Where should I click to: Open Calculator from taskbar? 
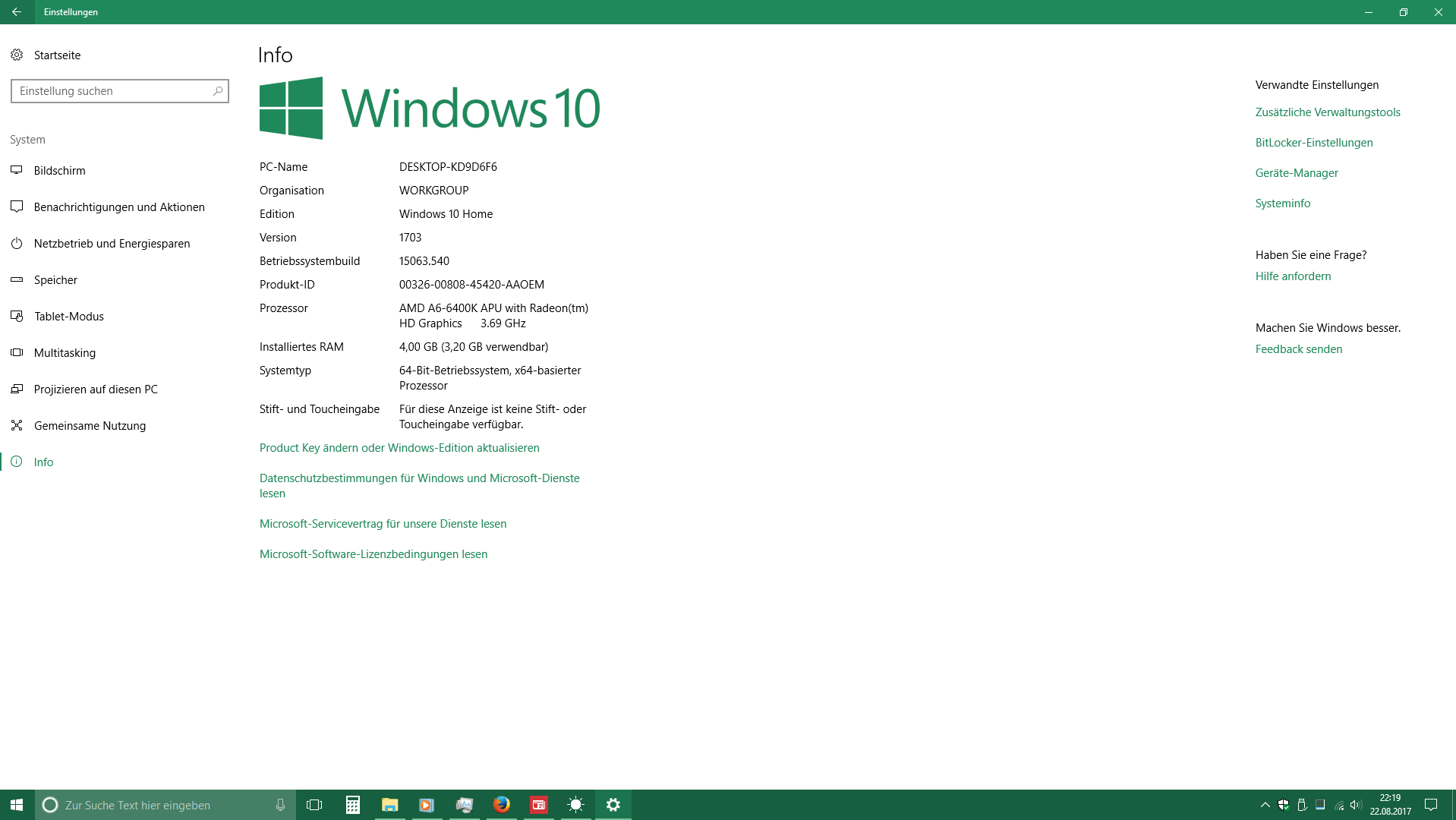click(x=353, y=805)
